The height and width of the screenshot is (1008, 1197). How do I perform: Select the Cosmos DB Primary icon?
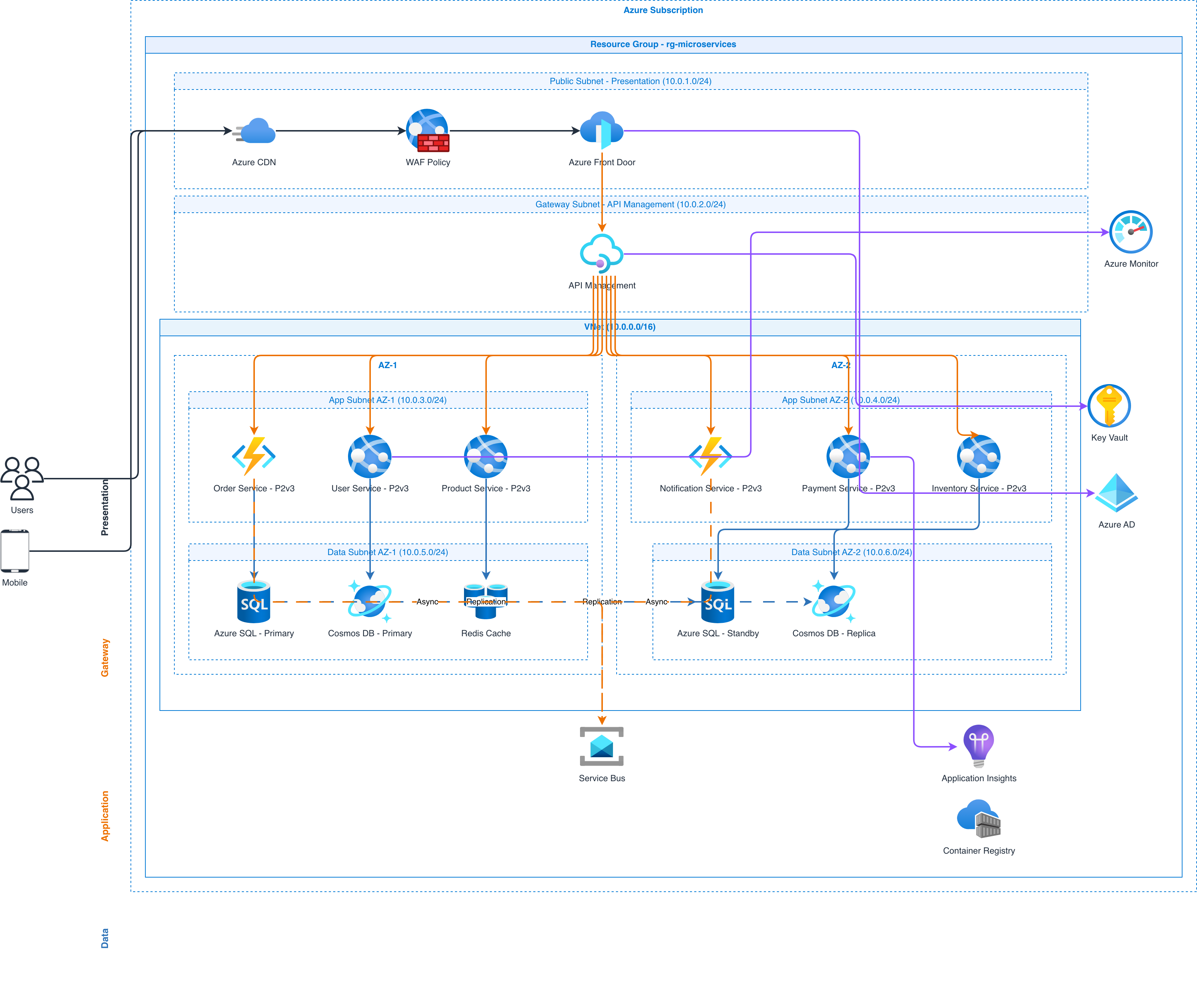[370, 602]
